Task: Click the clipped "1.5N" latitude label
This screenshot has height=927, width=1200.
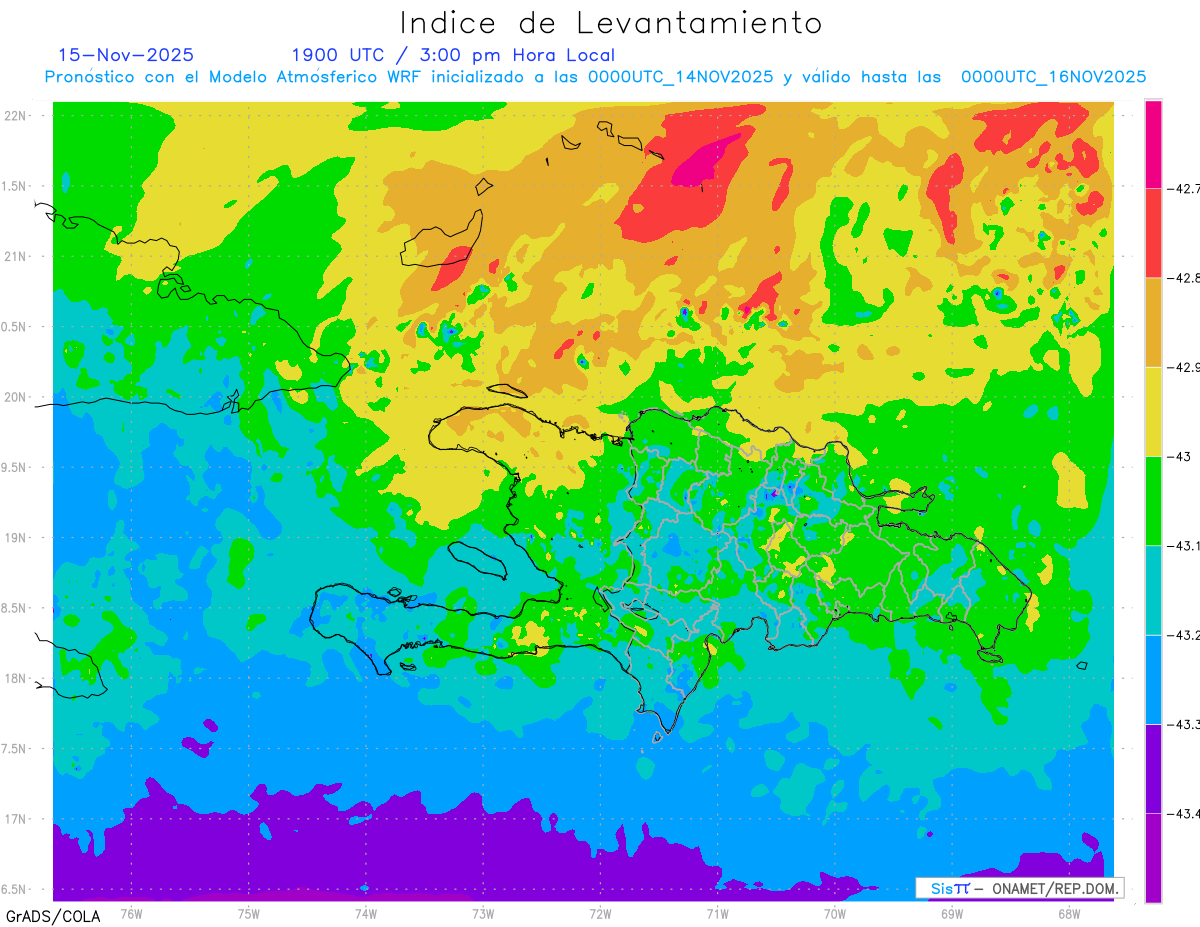Action: (13, 186)
